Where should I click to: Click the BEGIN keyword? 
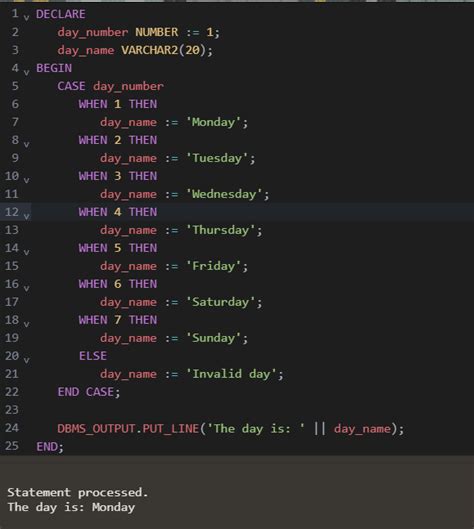[x=54, y=68]
